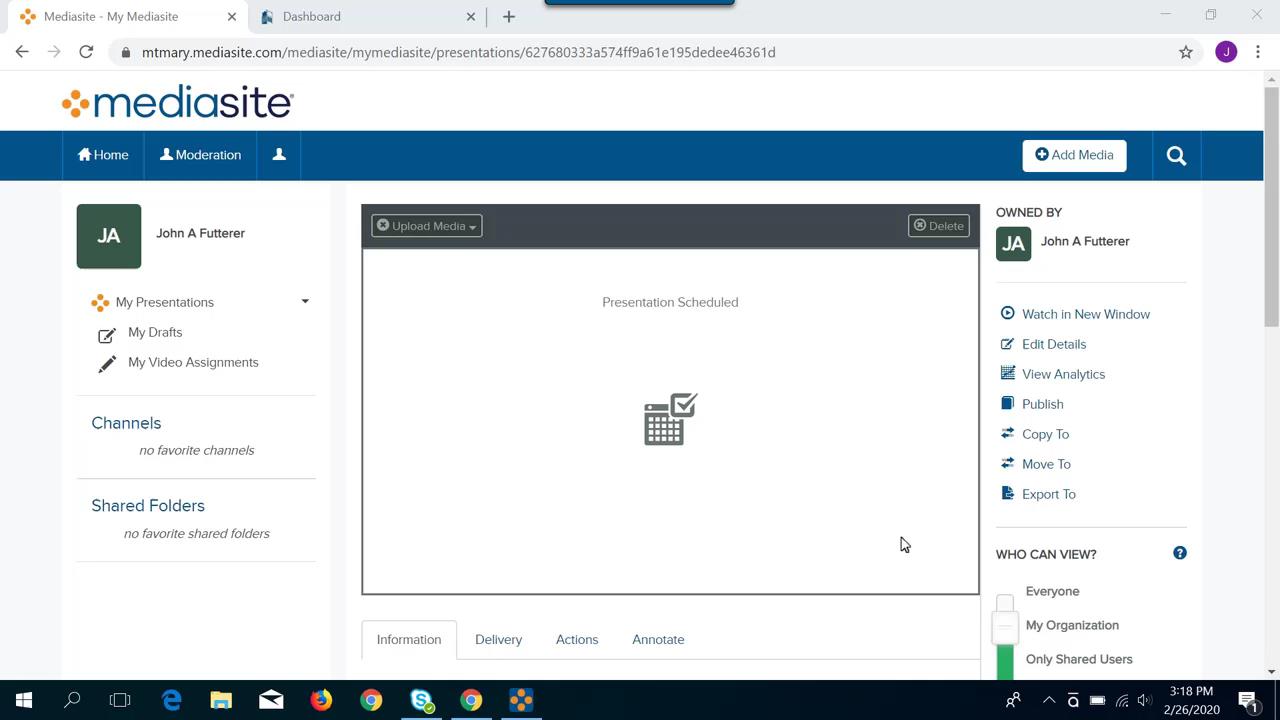The image size is (1280, 720).
Task: Select My Organization viewing level
Action: point(1071,625)
